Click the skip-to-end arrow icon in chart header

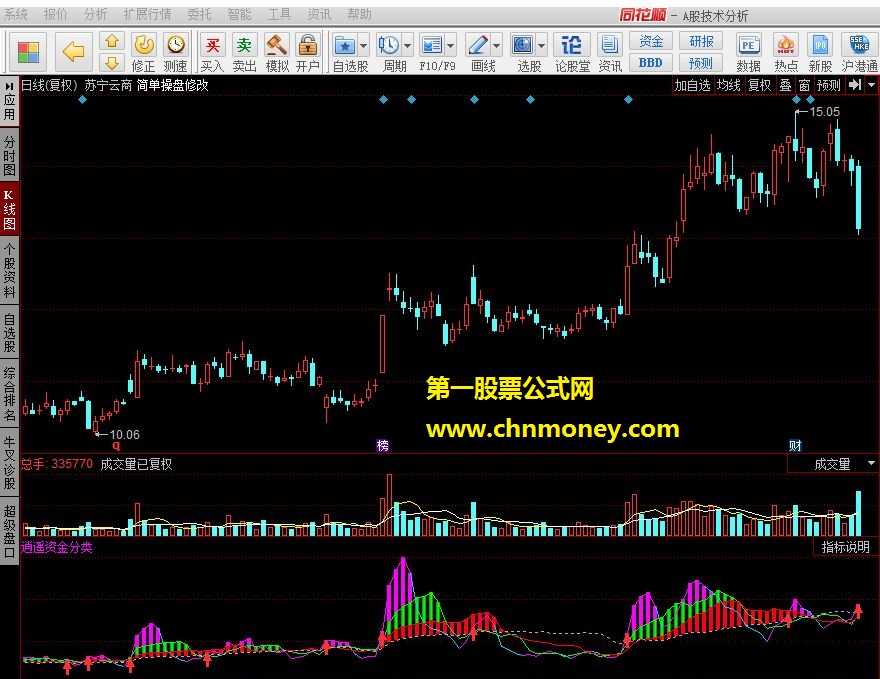[855, 85]
